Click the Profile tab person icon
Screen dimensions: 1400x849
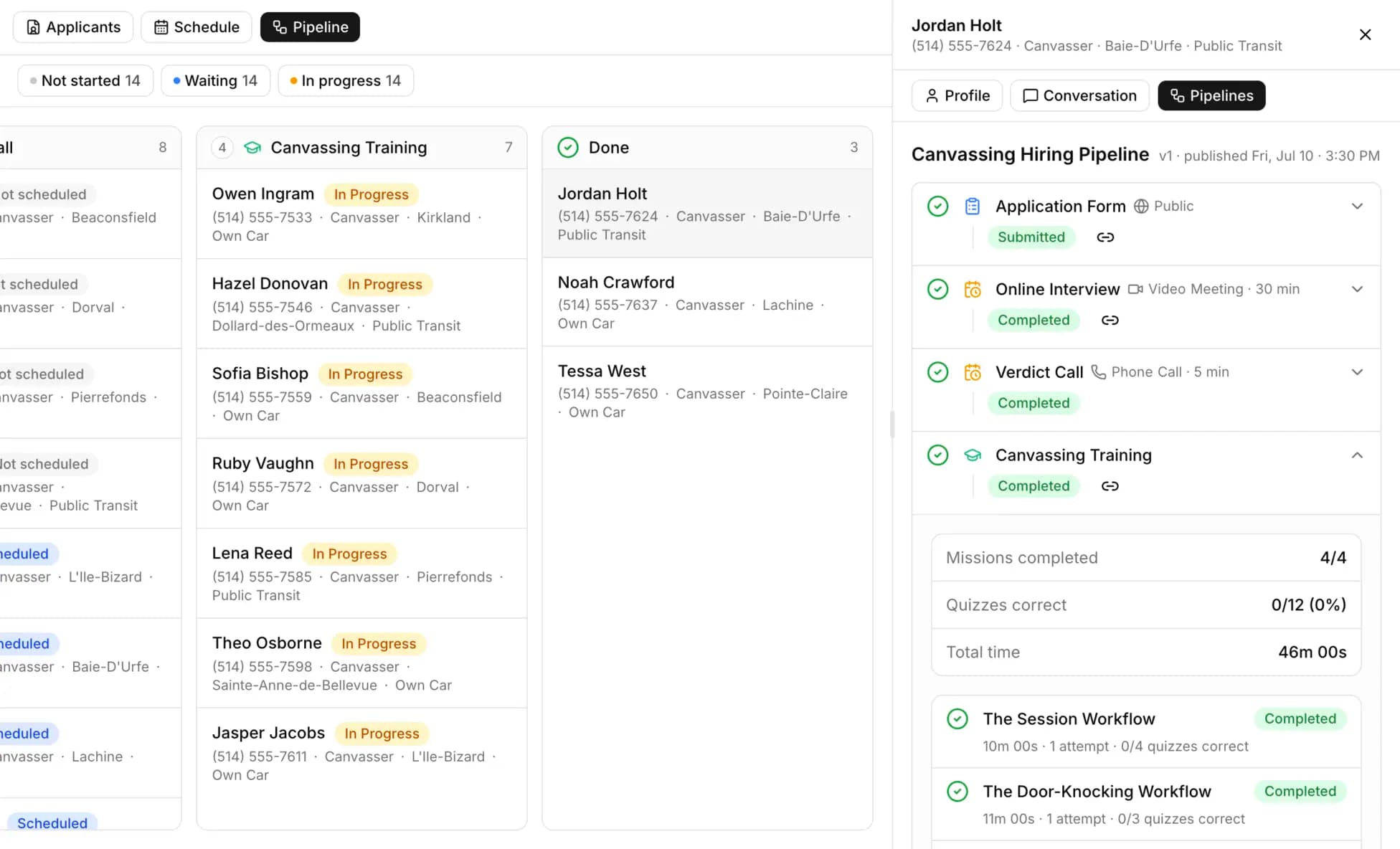pos(932,95)
